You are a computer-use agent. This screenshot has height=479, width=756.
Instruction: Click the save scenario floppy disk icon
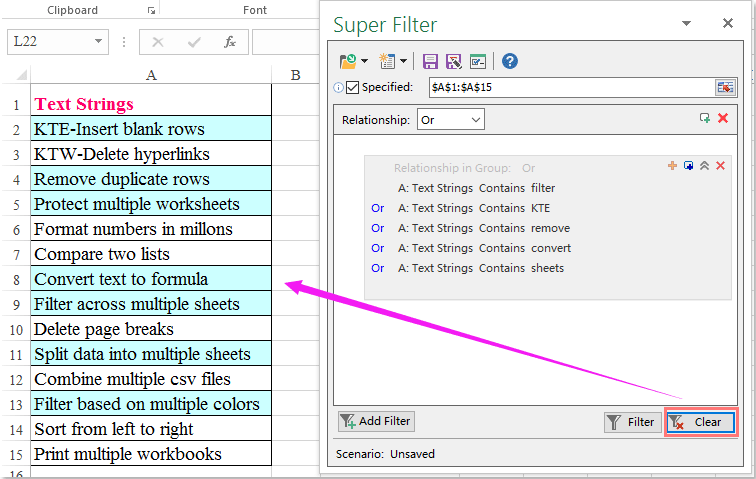coord(430,61)
